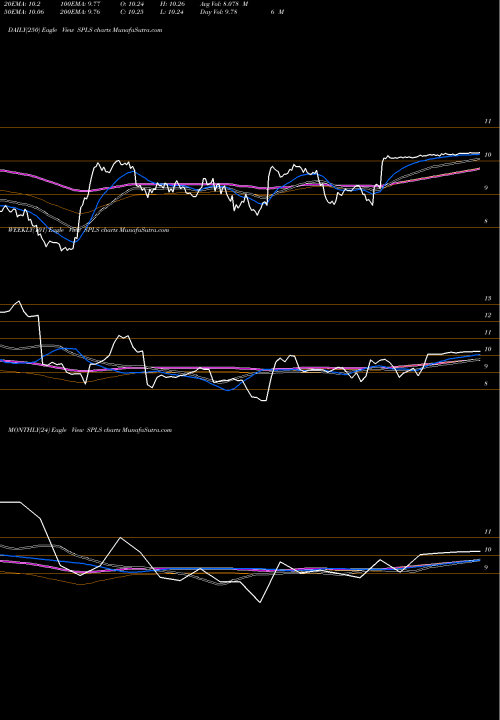This screenshot has width=500, height=720.
Task: Click the 20EMA: 10.2 value
Action: [22, 4]
